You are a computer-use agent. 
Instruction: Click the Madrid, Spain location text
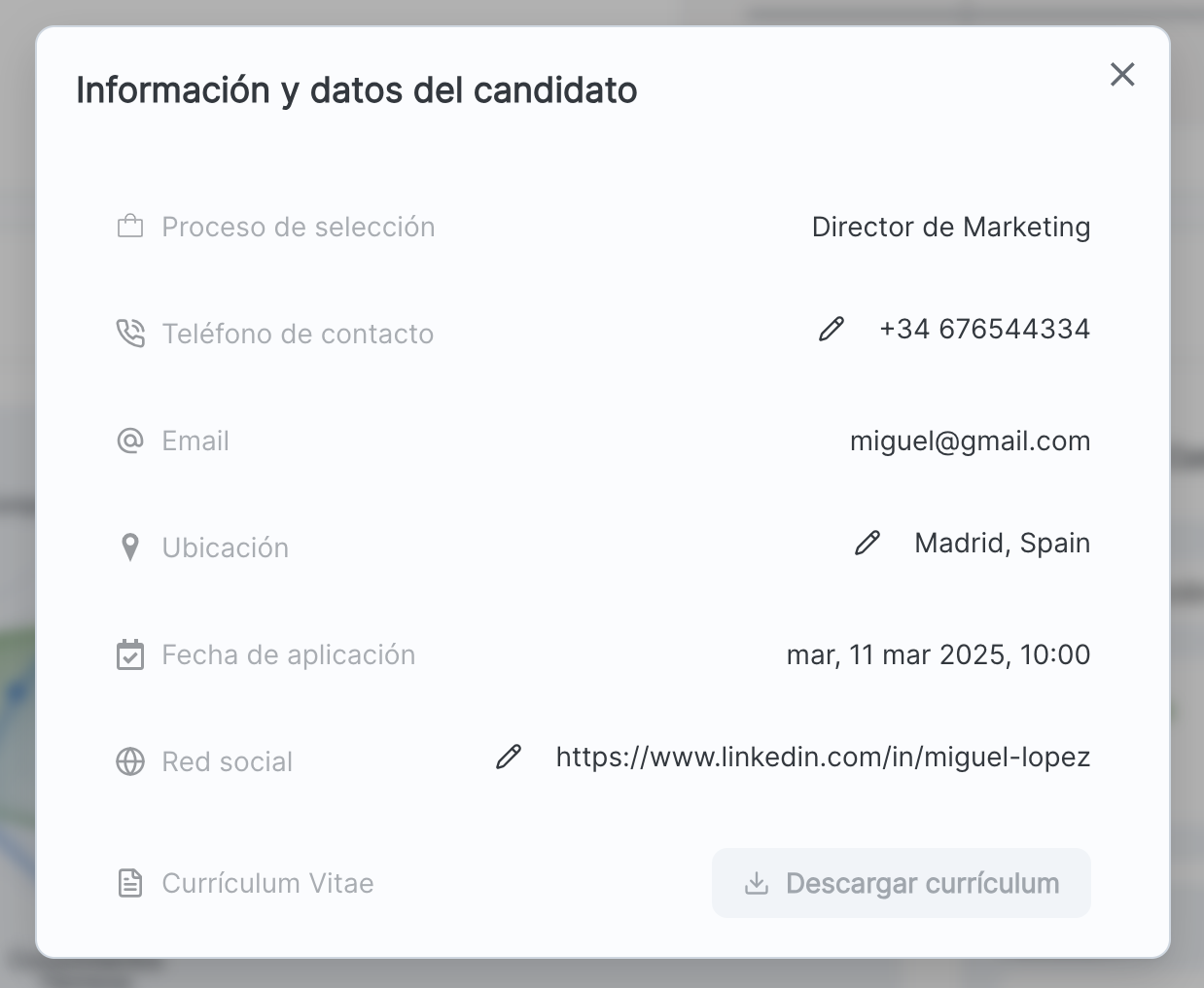coord(1002,544)
